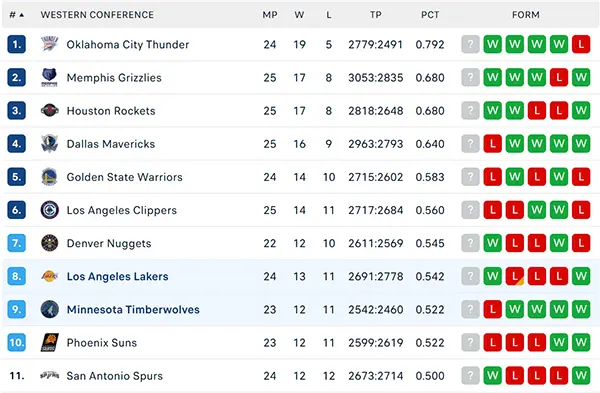Viewport: 600px width, 393px height.
Task: Click Timberwolves' red L form badge
Action: (492, 310)
